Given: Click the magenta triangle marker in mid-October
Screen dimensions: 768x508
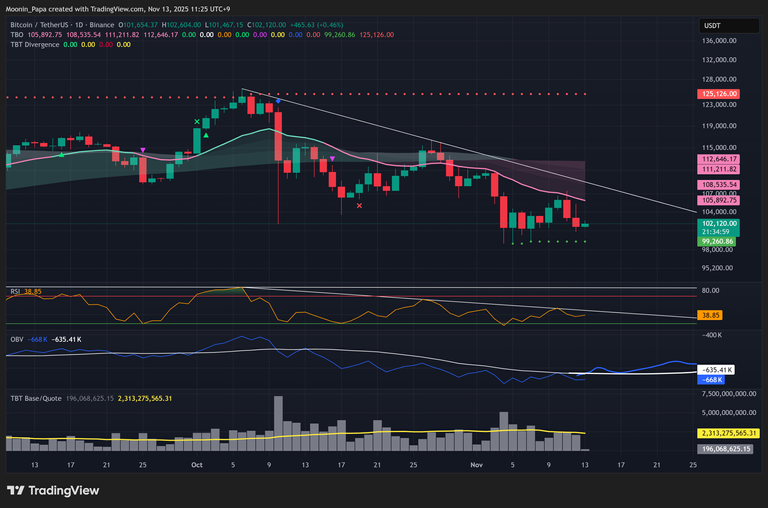Looking at the screenshot, I should tap(332, 158).
